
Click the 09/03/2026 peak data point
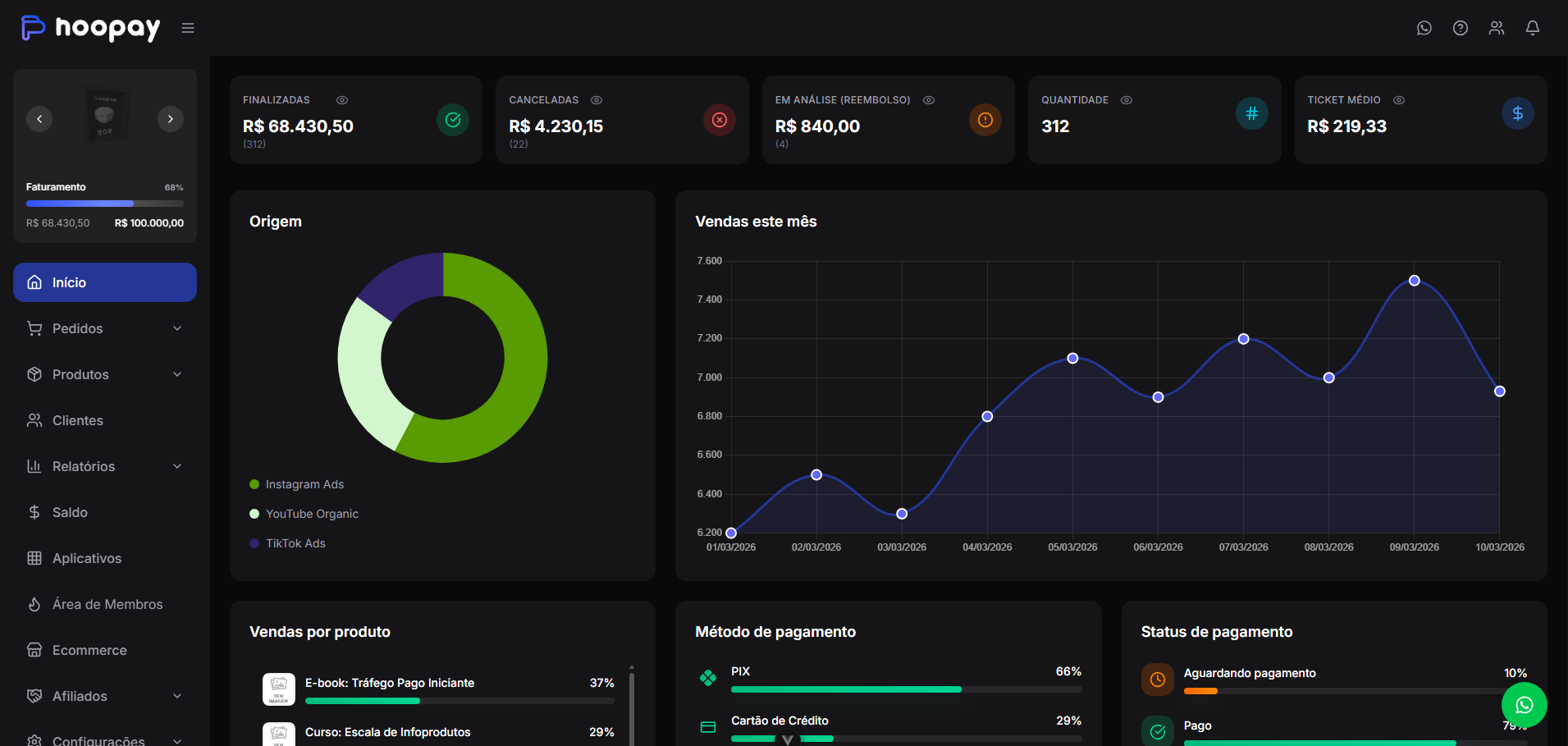tap(1415, 281)
